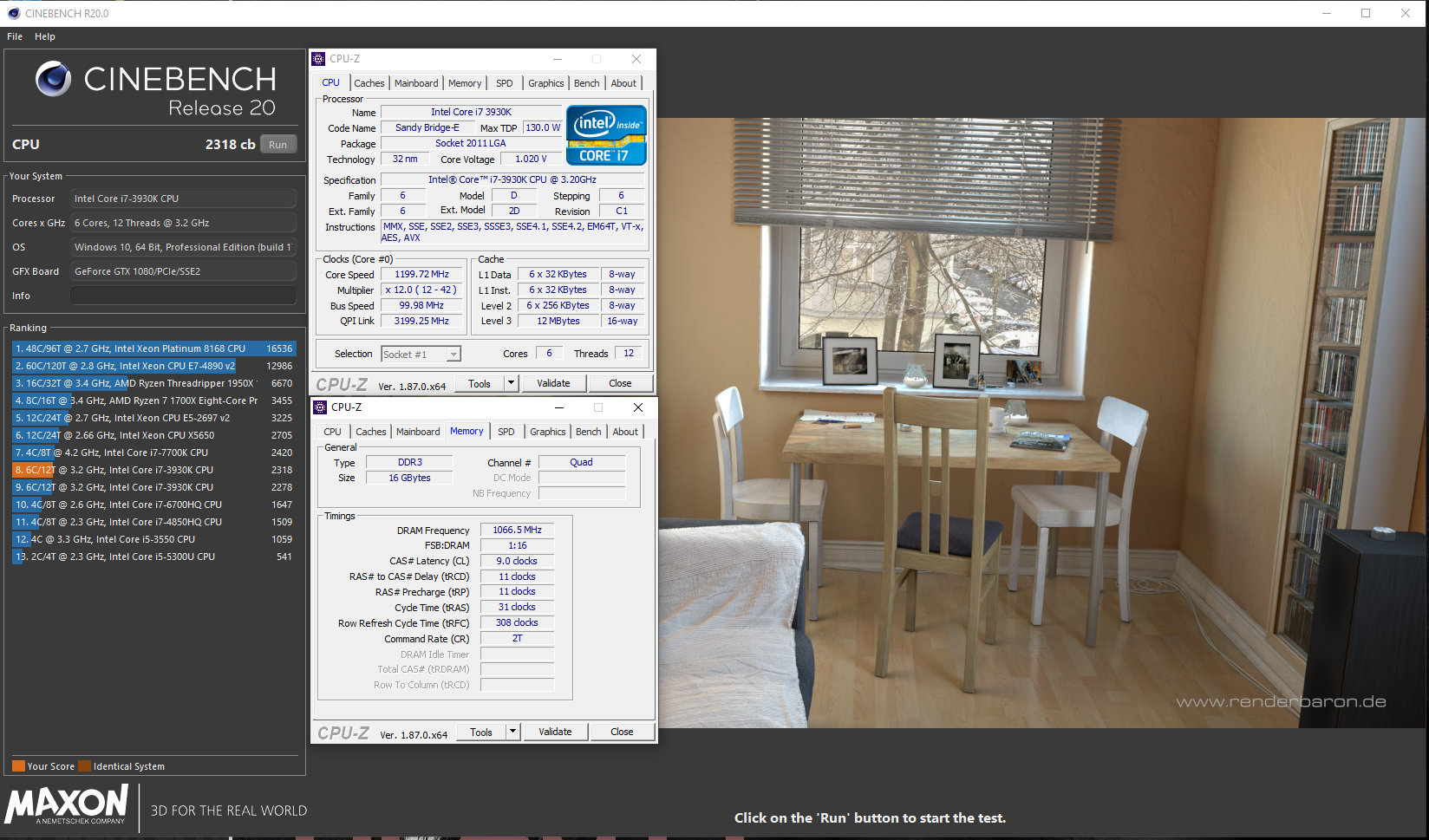Click the rendered room image
Screen dimensions: 1429x840
coord(1042,423)
